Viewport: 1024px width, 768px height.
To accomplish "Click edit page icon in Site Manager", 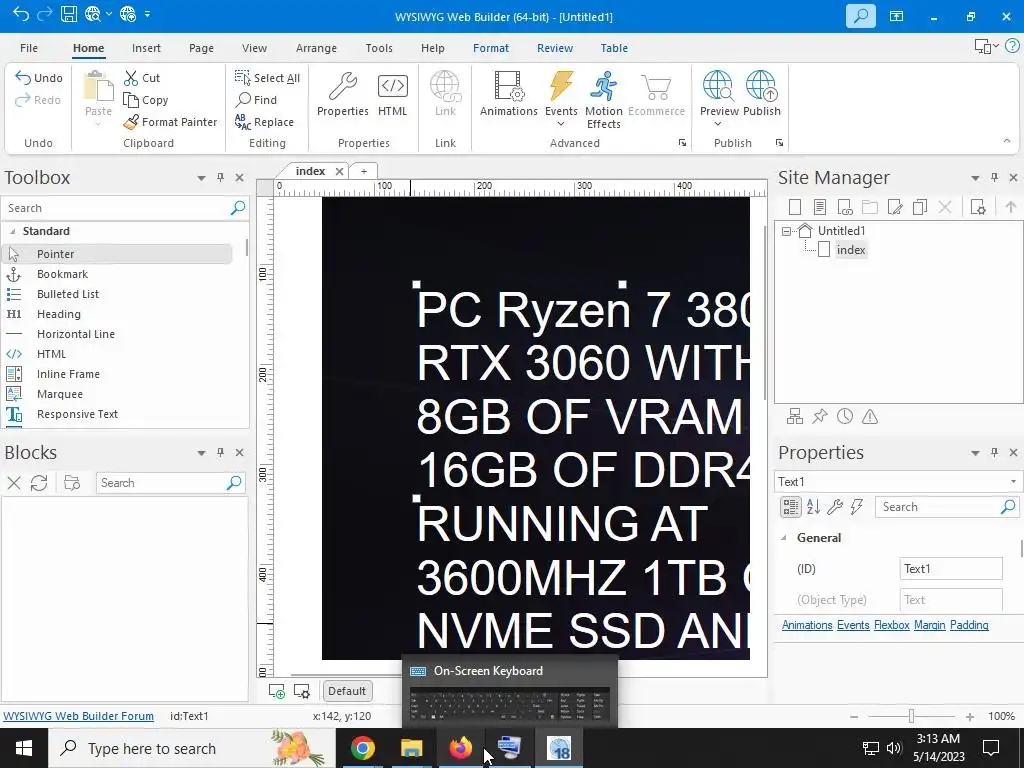I will click(895, 208).
